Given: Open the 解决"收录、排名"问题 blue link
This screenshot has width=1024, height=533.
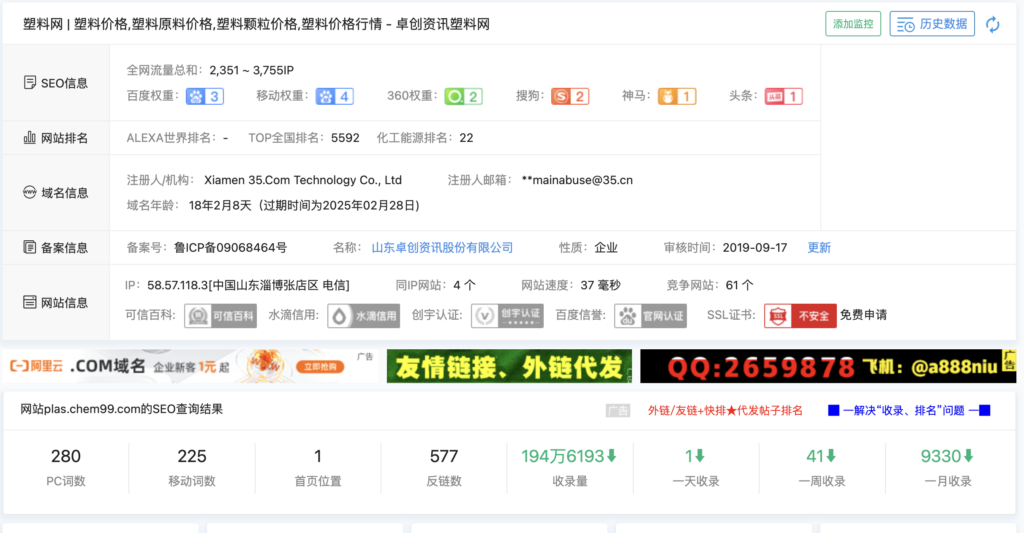Looking at the screenshot, I should [x=909, y=410].
